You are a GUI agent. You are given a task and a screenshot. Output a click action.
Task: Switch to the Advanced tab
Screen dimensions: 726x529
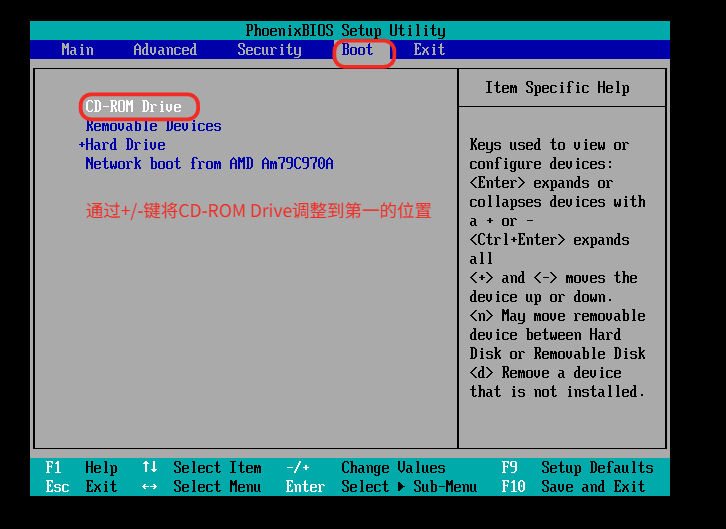[x=165, y=50]
